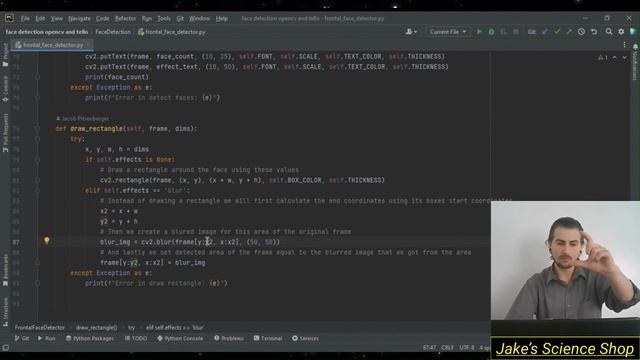Open the View menu
This screenshot has width=640, height=360.
(x=56, y=18)
